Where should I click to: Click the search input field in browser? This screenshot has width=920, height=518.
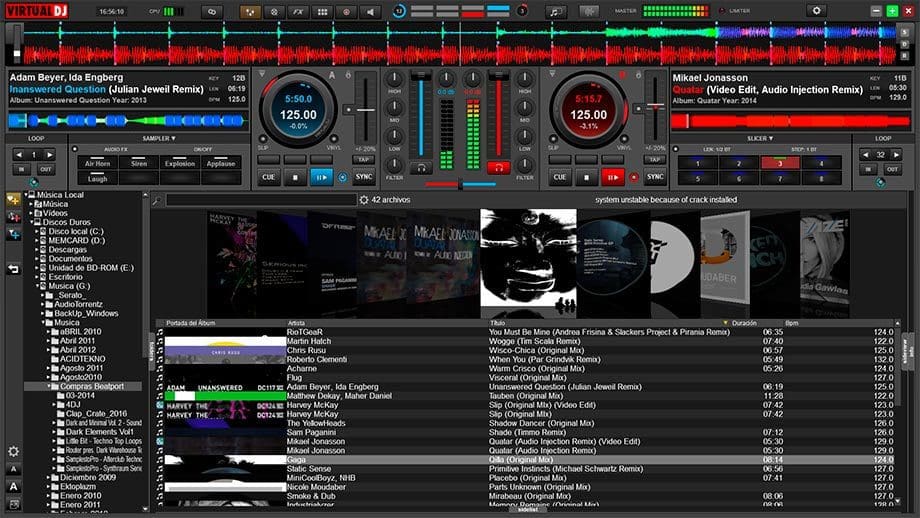[261, 200]
